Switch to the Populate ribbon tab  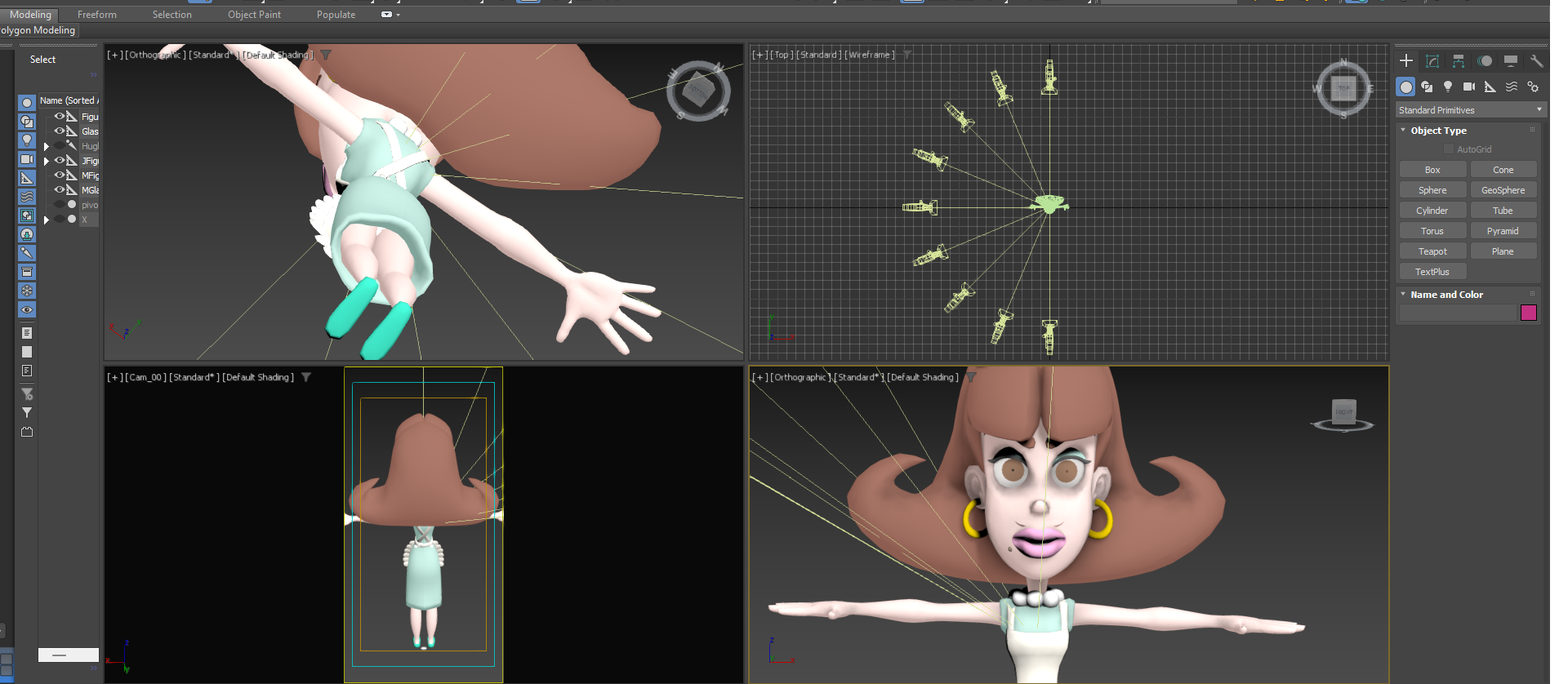[x=336, y=15]
